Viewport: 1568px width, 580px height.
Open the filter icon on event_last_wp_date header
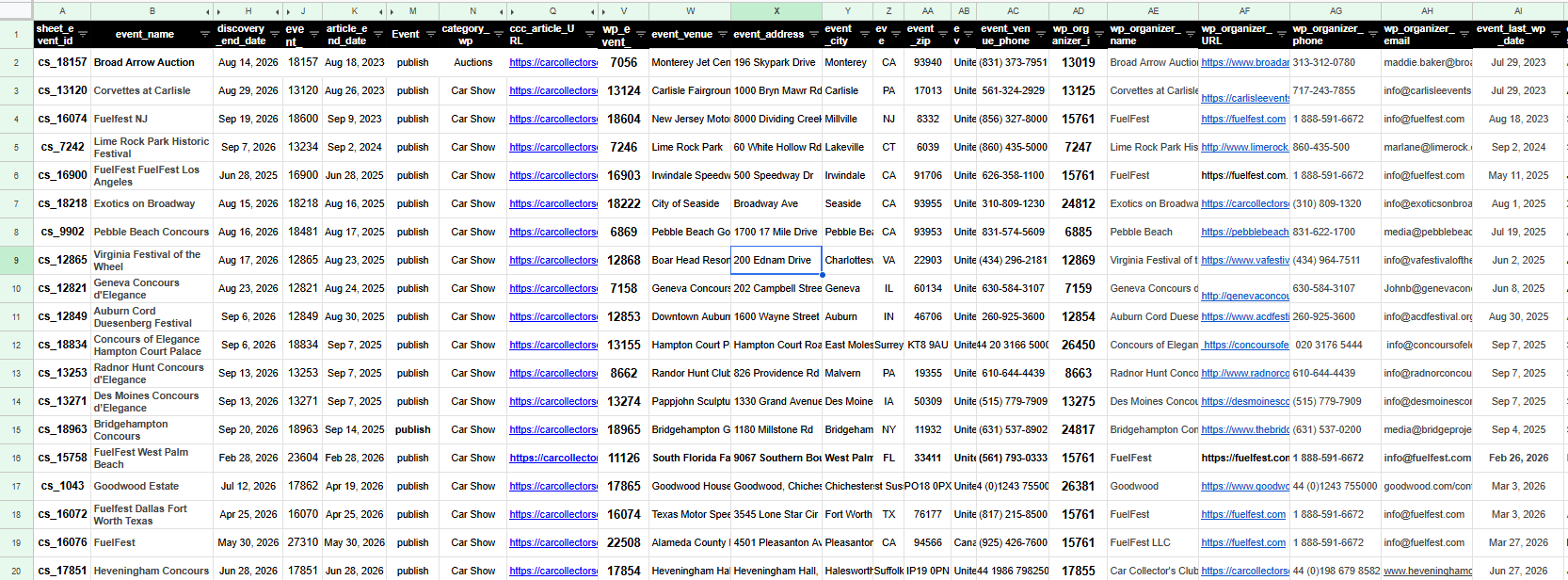coord(1556,34)
